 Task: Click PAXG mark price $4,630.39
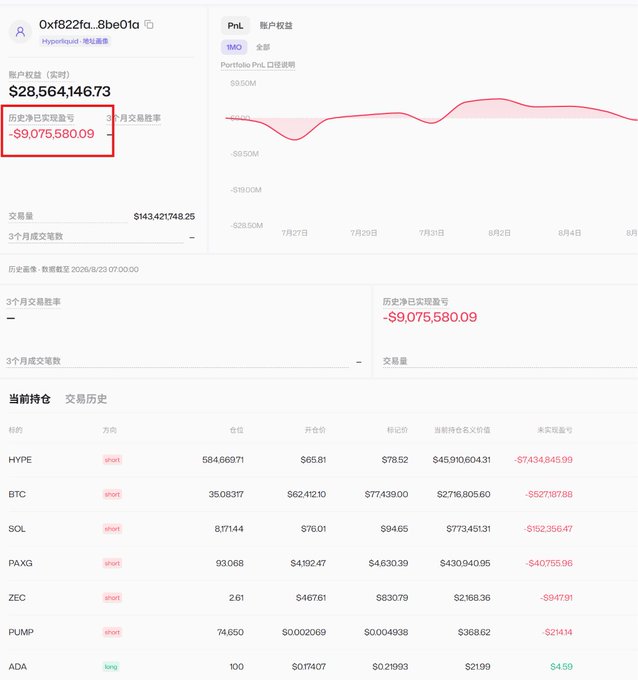click(388, 563)
